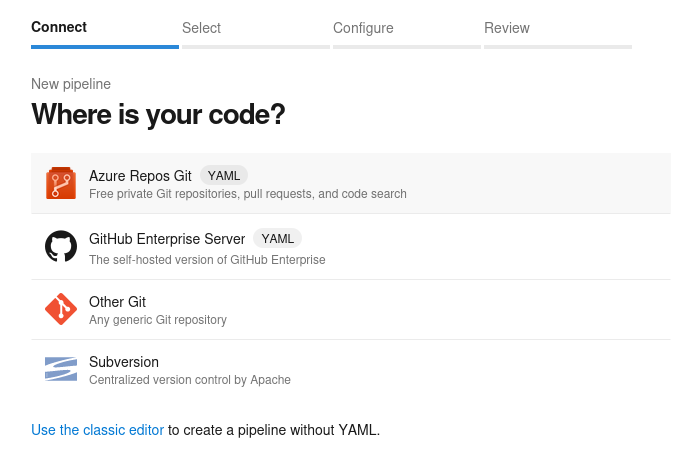Jump to the Review step tab
This screenshot has height=465, width=673.
(506, 28)
